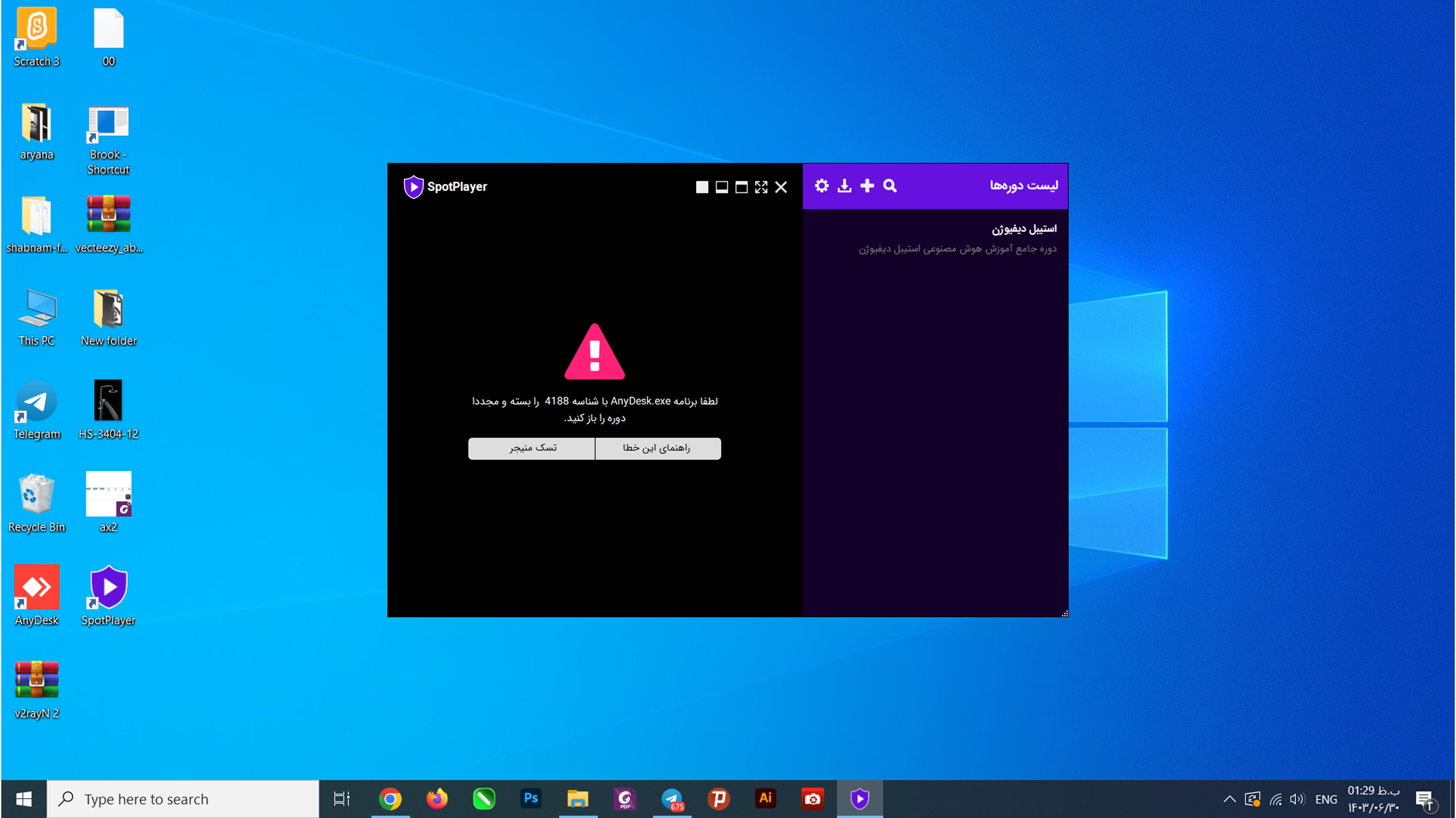Open Windows Start menu
The width and height of the screenshot is (1456, 818).
click(23, 799)
